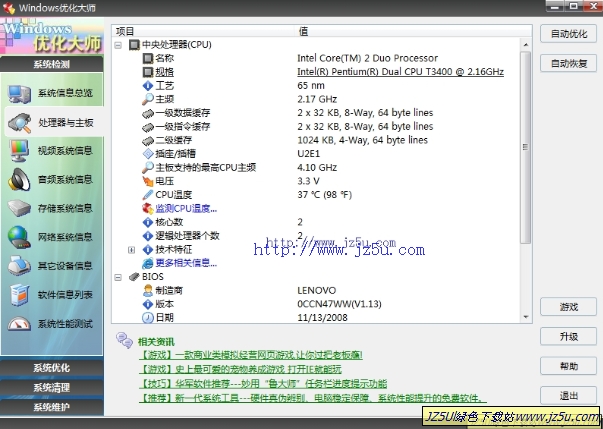Click the icon beside 监测CPU温度

(x=148, y=209)
